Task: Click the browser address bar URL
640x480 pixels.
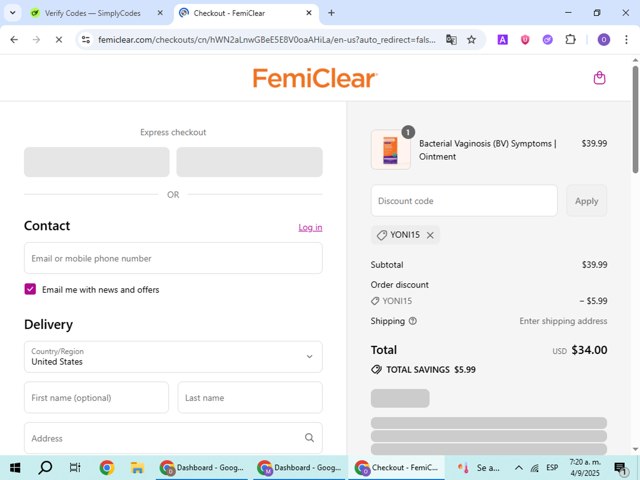Action: pyautogui.click(x=267, y=40)
